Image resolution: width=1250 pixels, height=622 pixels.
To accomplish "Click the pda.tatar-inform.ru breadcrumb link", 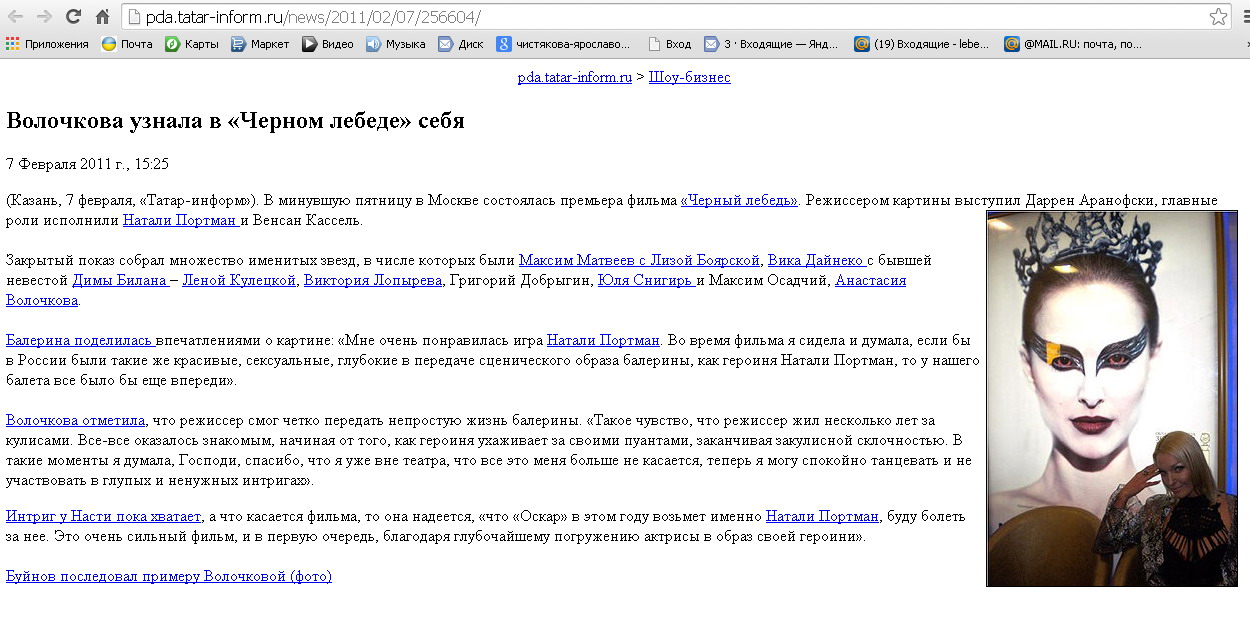I will pos(574,77).
